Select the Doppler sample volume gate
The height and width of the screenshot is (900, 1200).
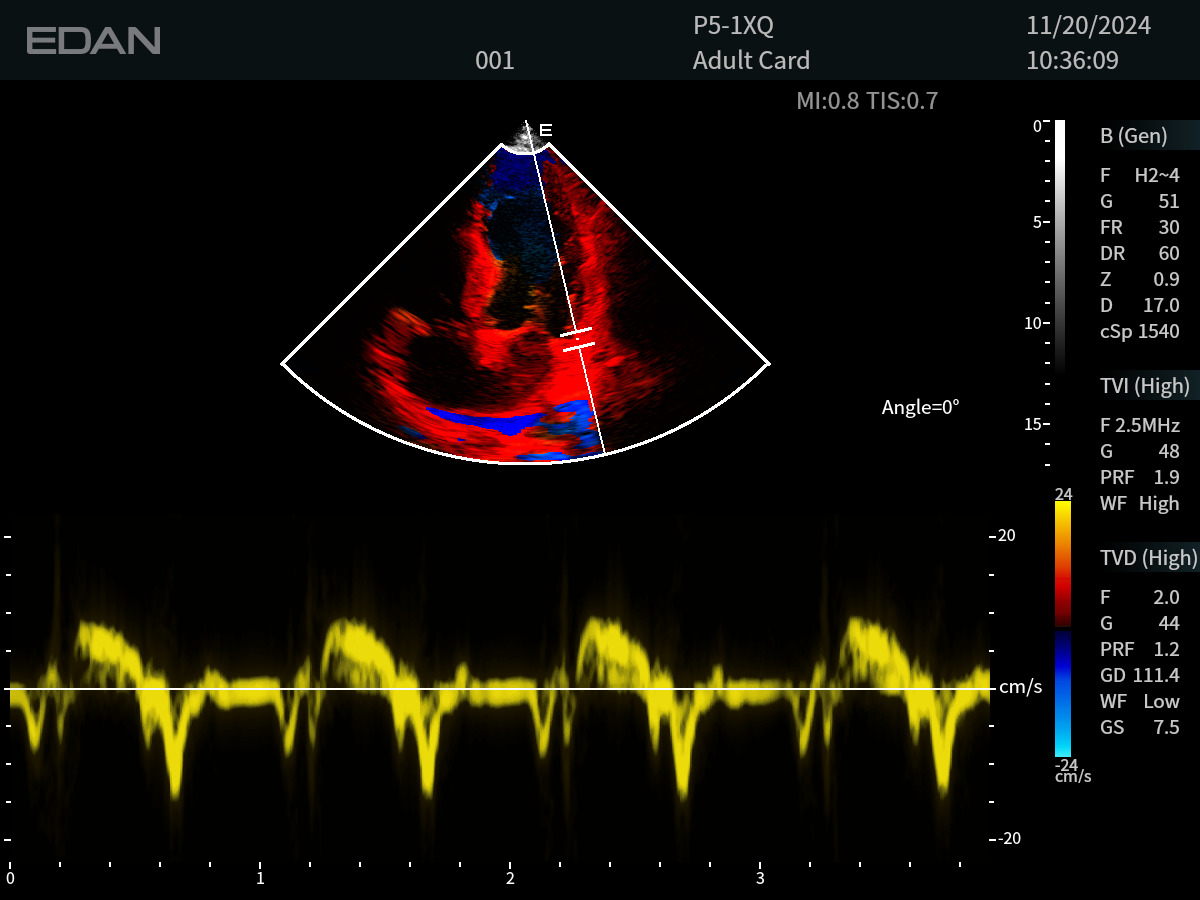point(577,338)
